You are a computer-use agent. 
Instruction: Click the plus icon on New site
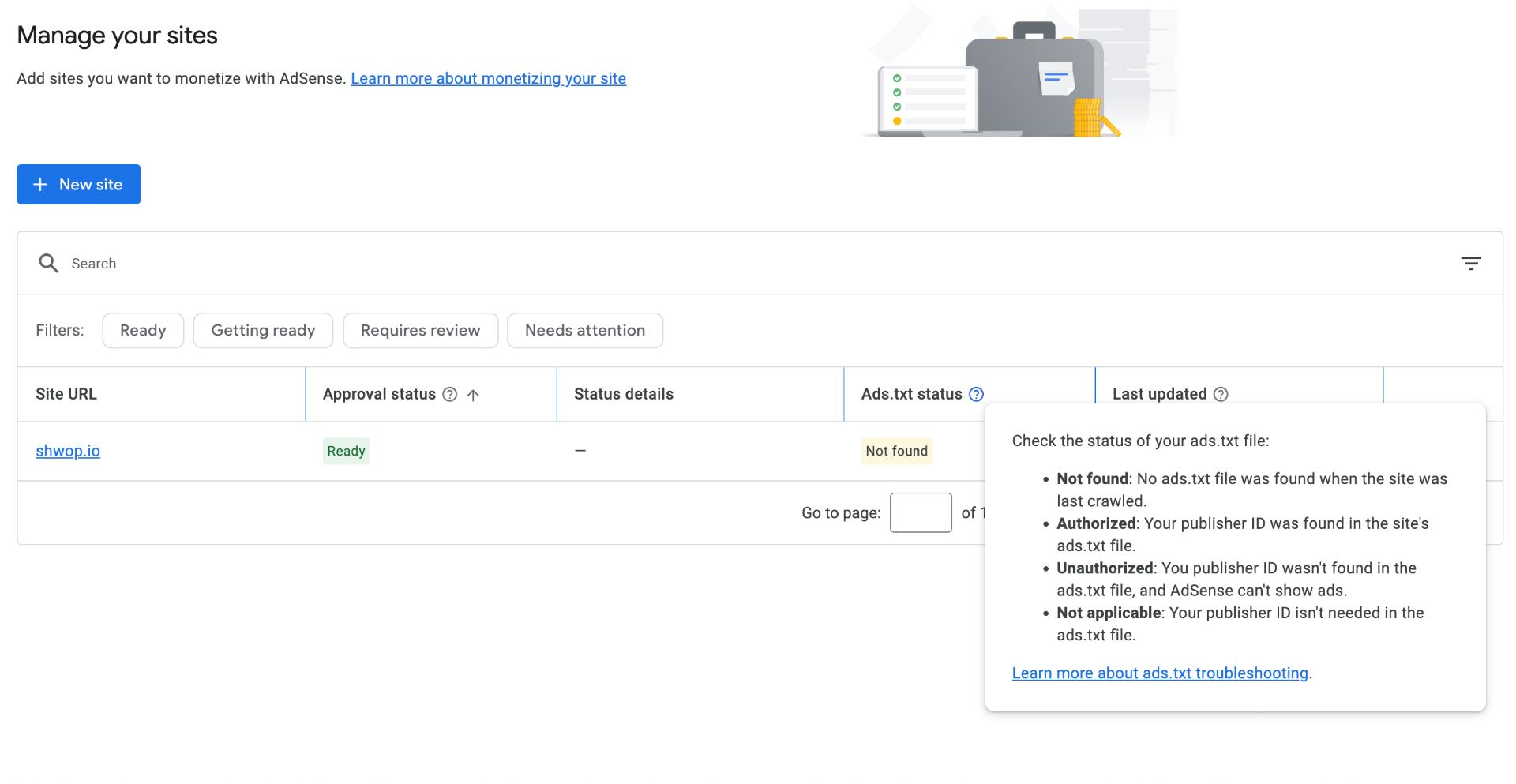tap(40, 184)
